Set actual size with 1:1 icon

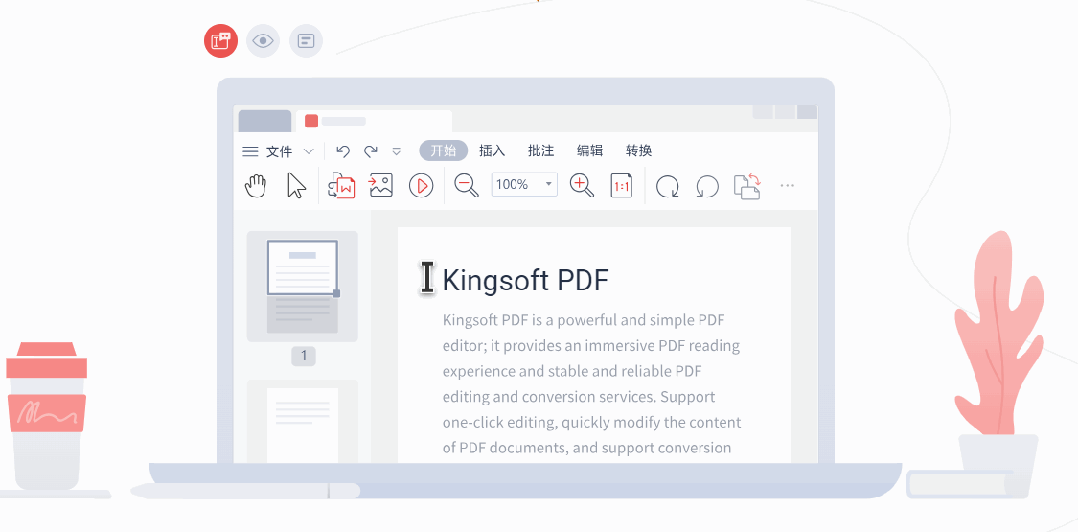[x=622, y=186]
